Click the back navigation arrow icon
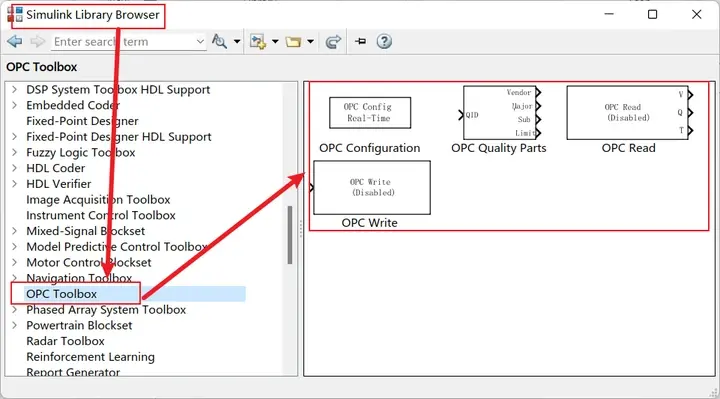 coord(15,42)
